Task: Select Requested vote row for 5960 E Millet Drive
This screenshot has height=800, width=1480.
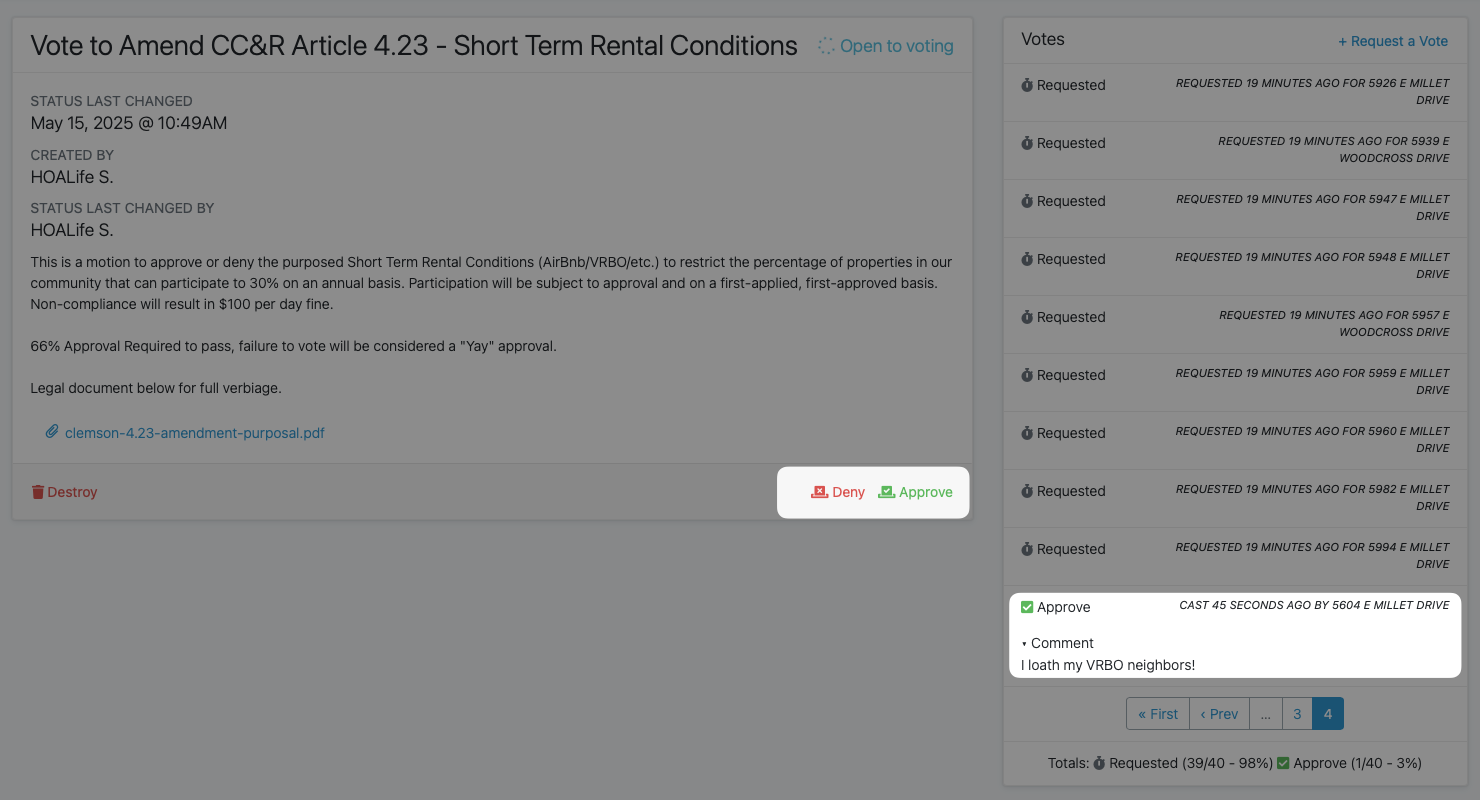Action: (x=1235, y=440)
